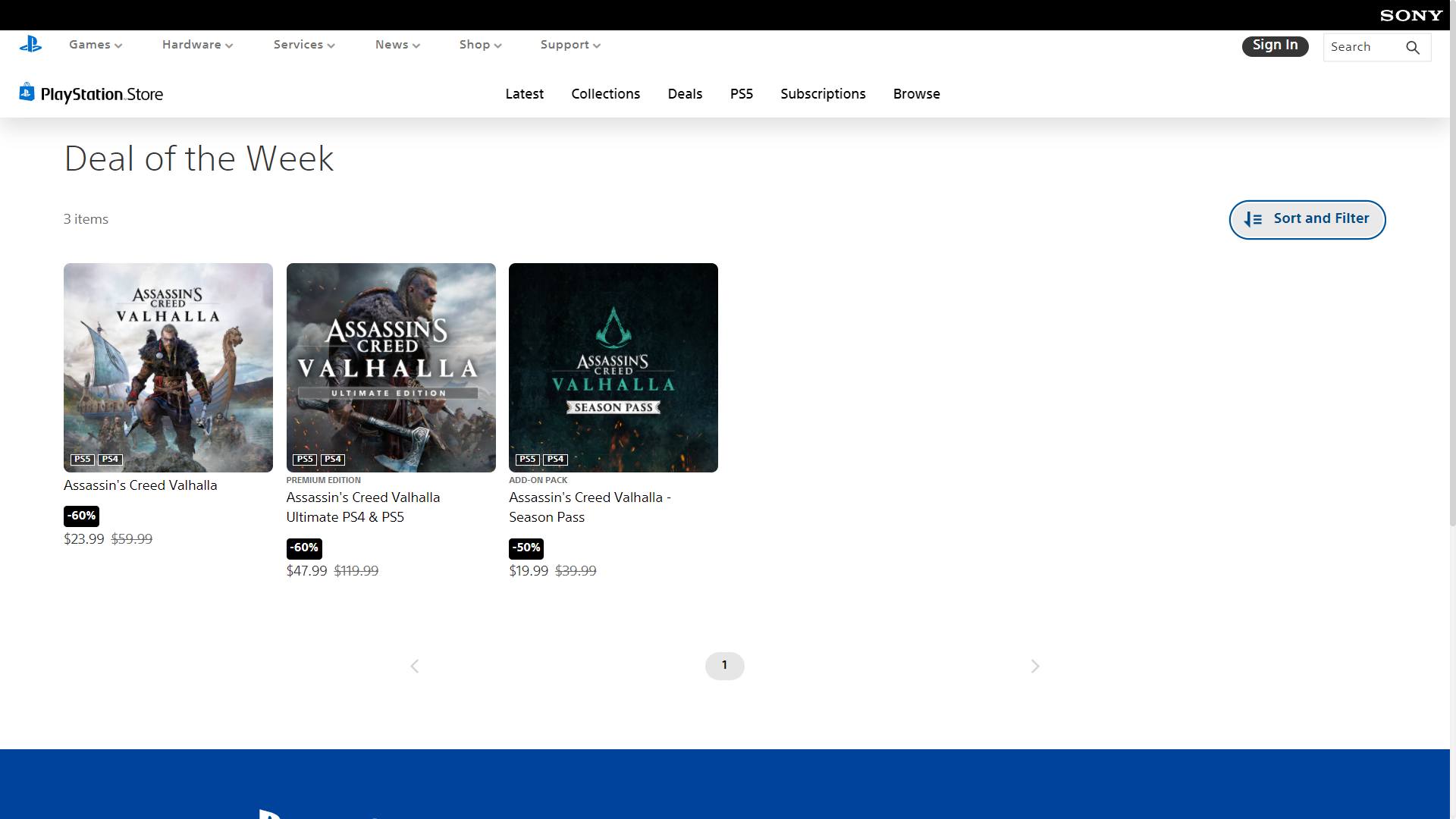Click the -50% badge on Season Pass
Viewport: 1456px width, 819px height.
[526, 548]
